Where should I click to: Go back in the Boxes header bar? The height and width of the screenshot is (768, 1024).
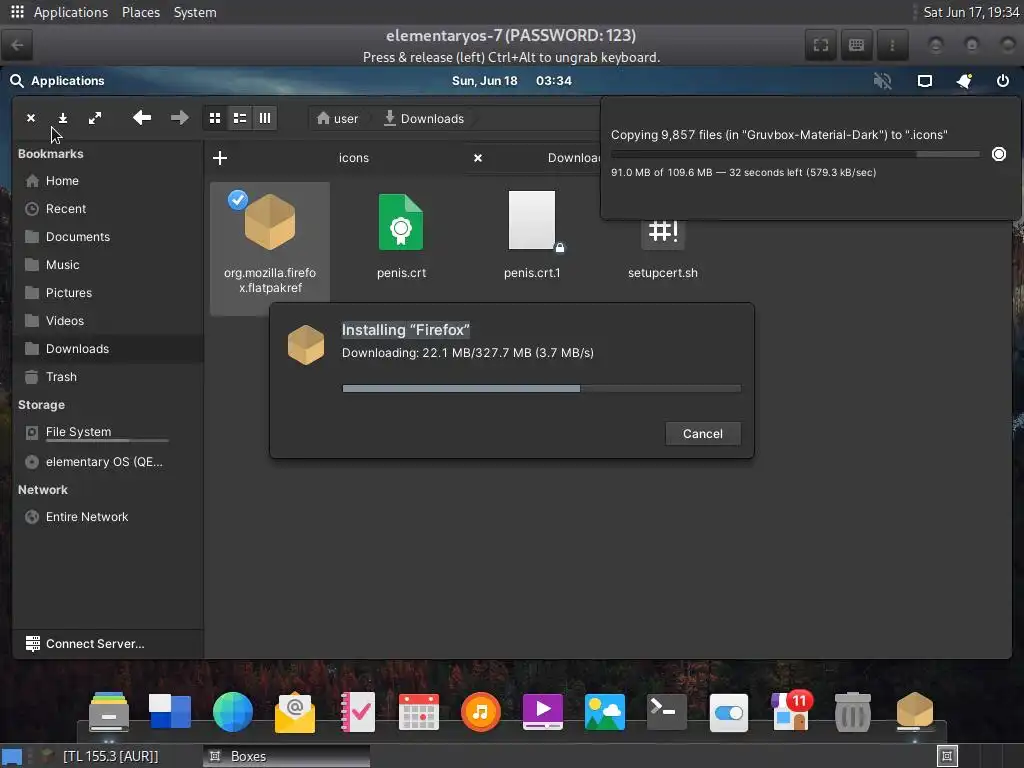point(18,45)
